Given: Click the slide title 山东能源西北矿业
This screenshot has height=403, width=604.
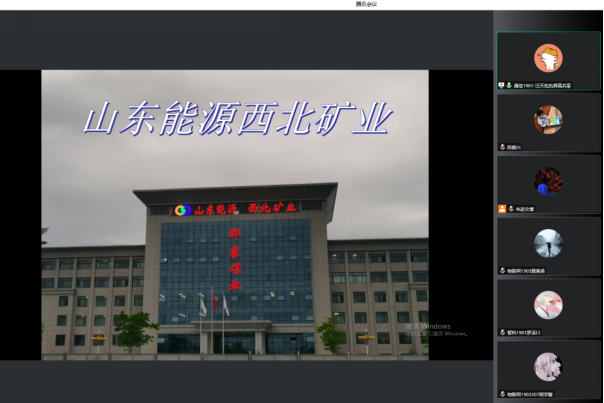Looking at the screenshot, I should [x=236, y=119].
